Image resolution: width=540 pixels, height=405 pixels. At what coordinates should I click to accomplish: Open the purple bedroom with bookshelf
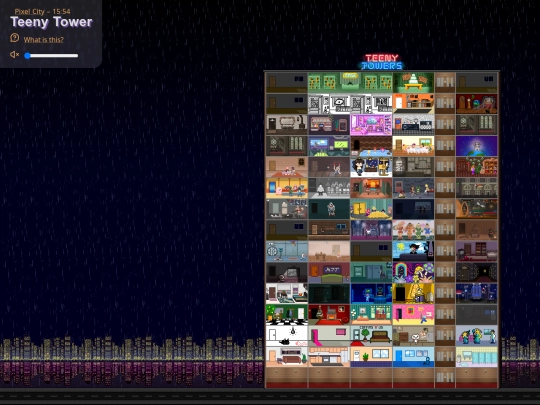pos(477,251)
